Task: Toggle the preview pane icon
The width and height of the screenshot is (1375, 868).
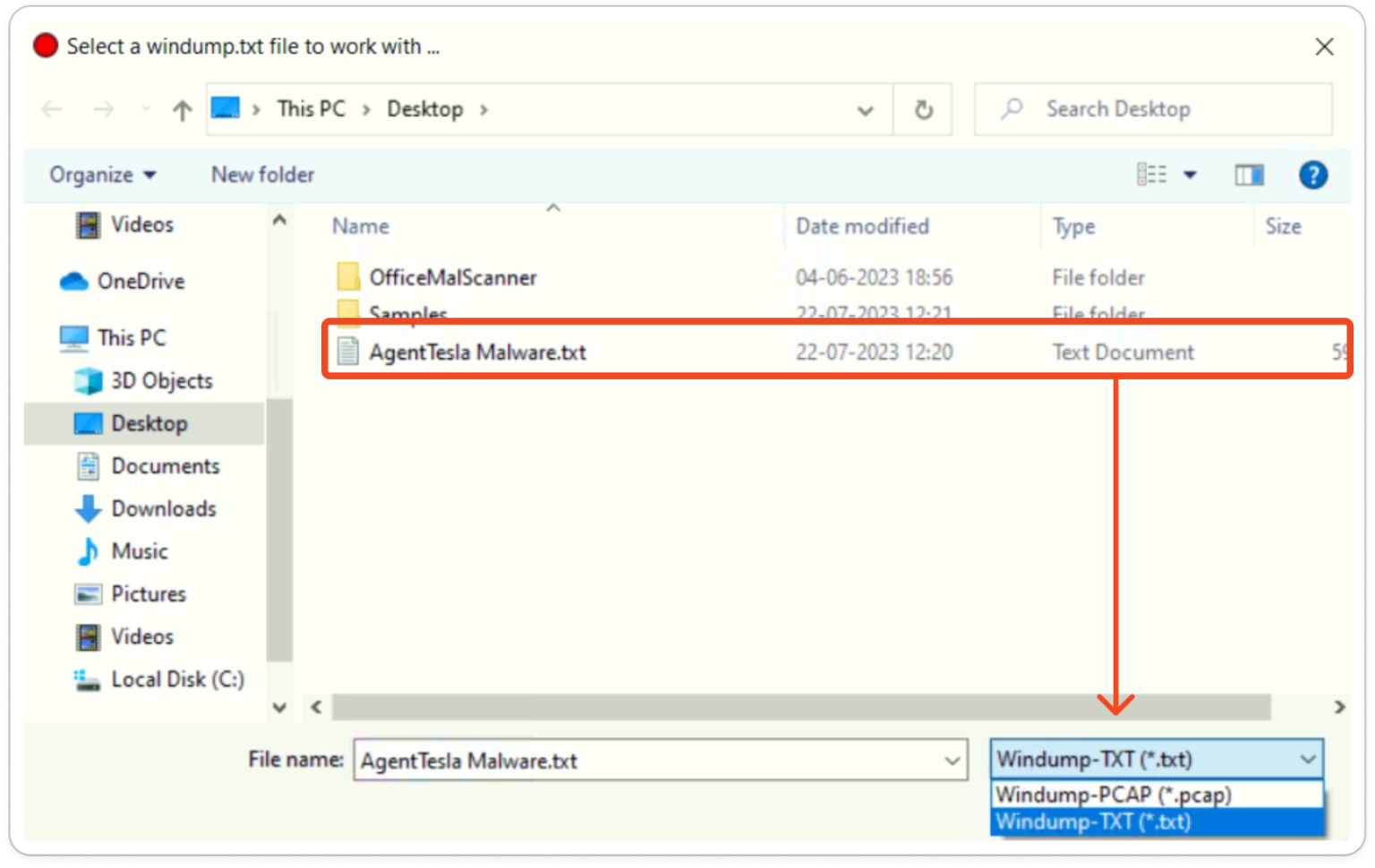Action: [x=1249, y=175]
